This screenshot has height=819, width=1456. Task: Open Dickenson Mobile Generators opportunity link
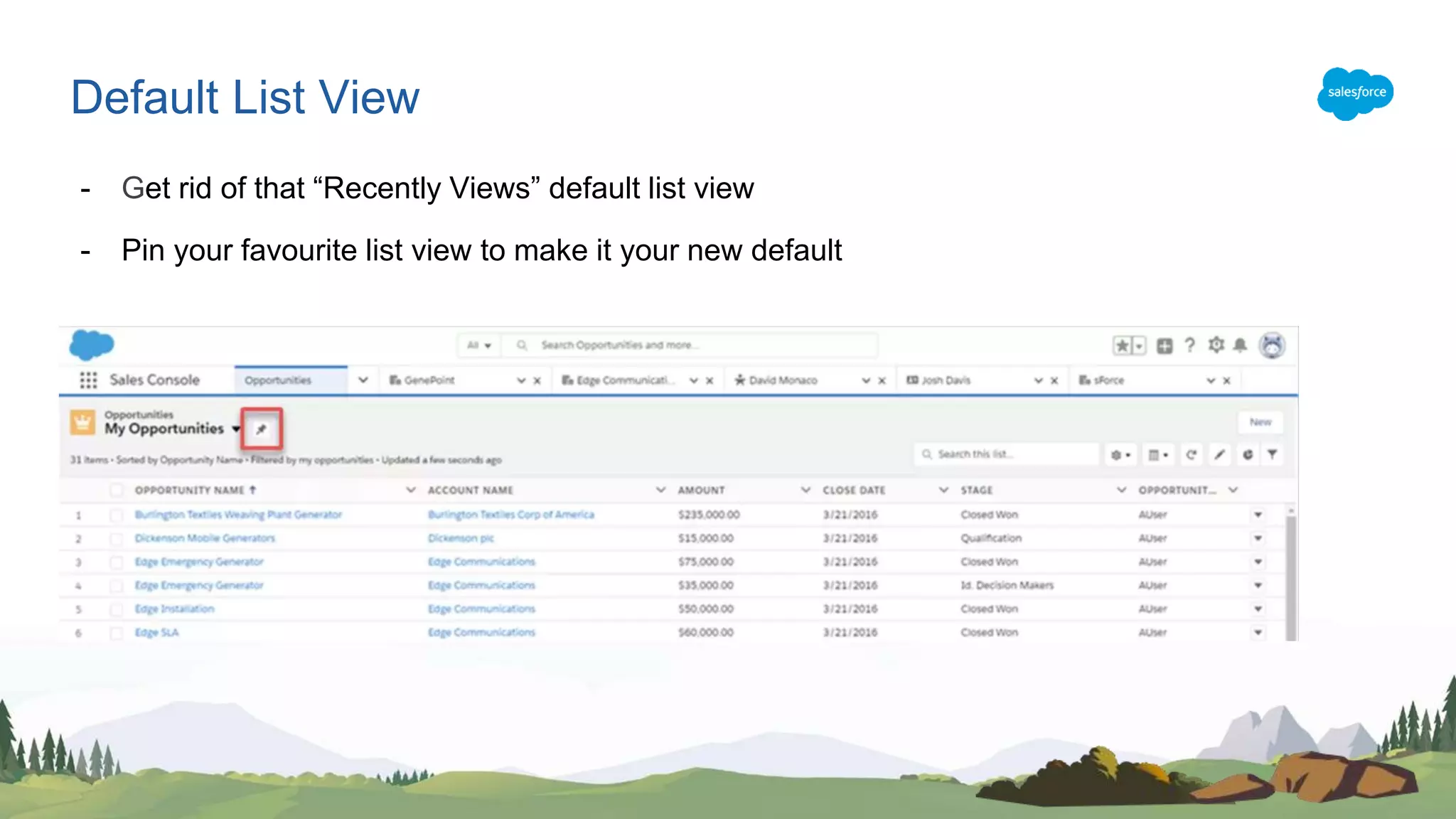205,538
